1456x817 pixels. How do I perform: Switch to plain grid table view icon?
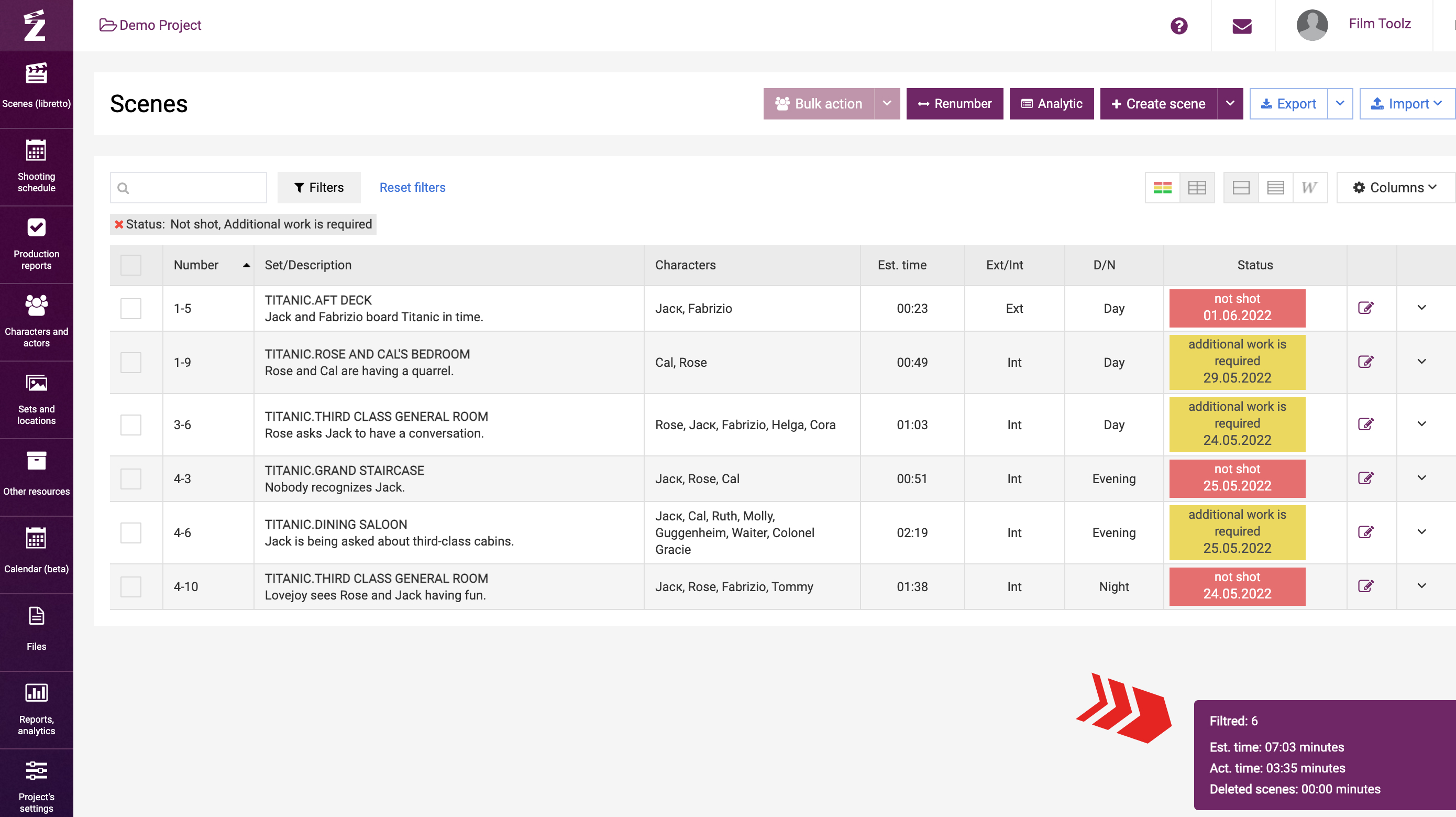click(1197, 188)
